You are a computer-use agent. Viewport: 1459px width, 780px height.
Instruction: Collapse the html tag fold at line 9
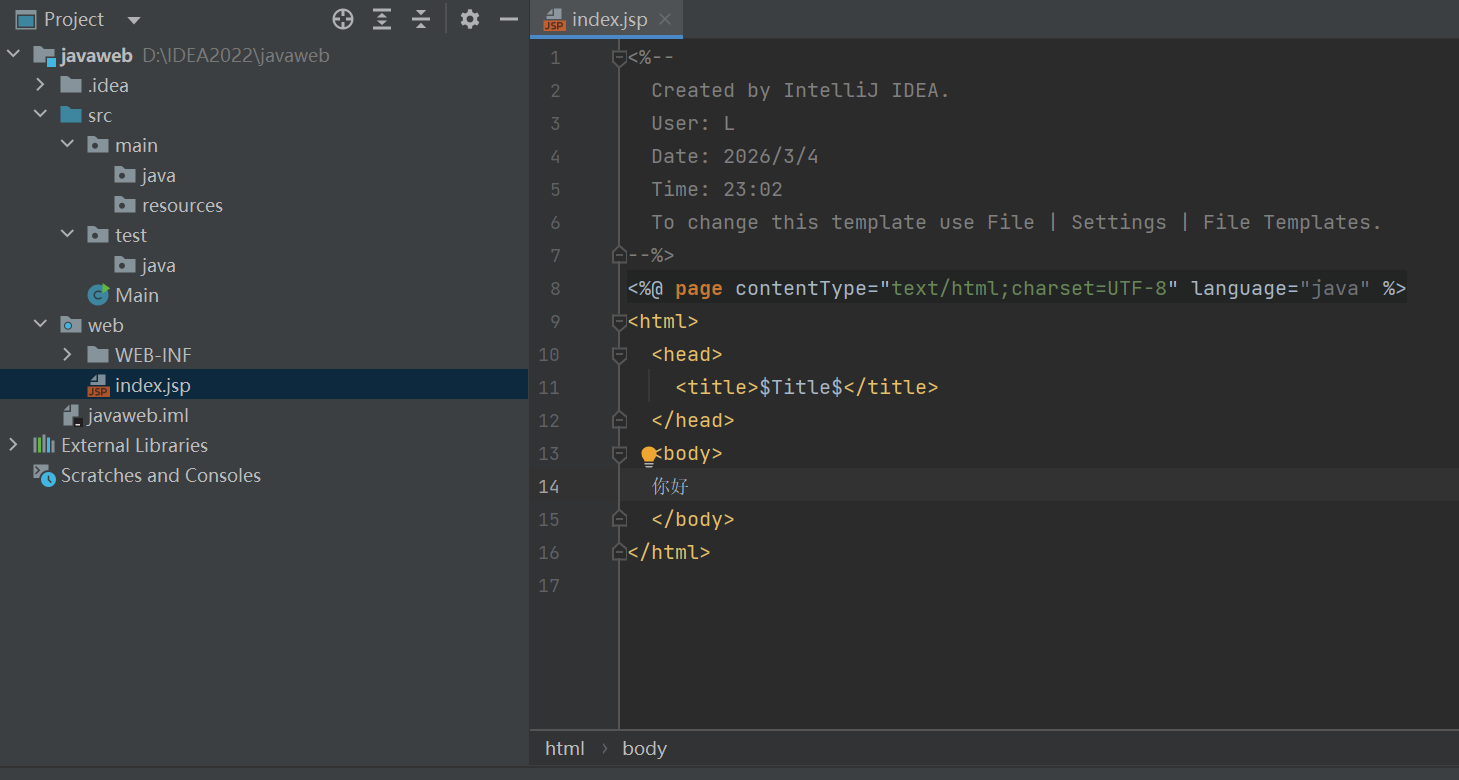tap(619, 321)
